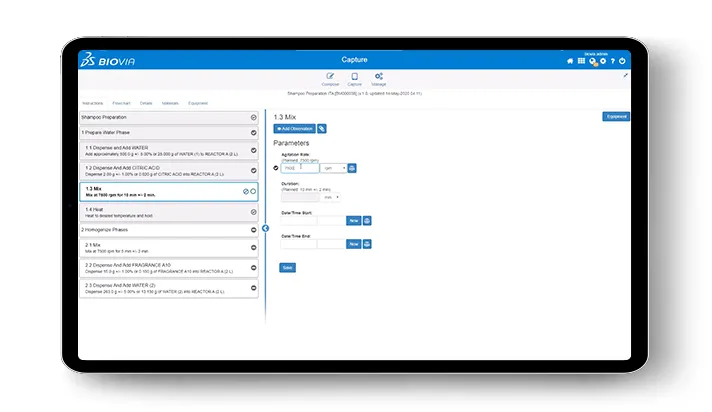This screenshot has width=712, height=412.
Task: Open the help question mark icon
Action: point(613,61)
